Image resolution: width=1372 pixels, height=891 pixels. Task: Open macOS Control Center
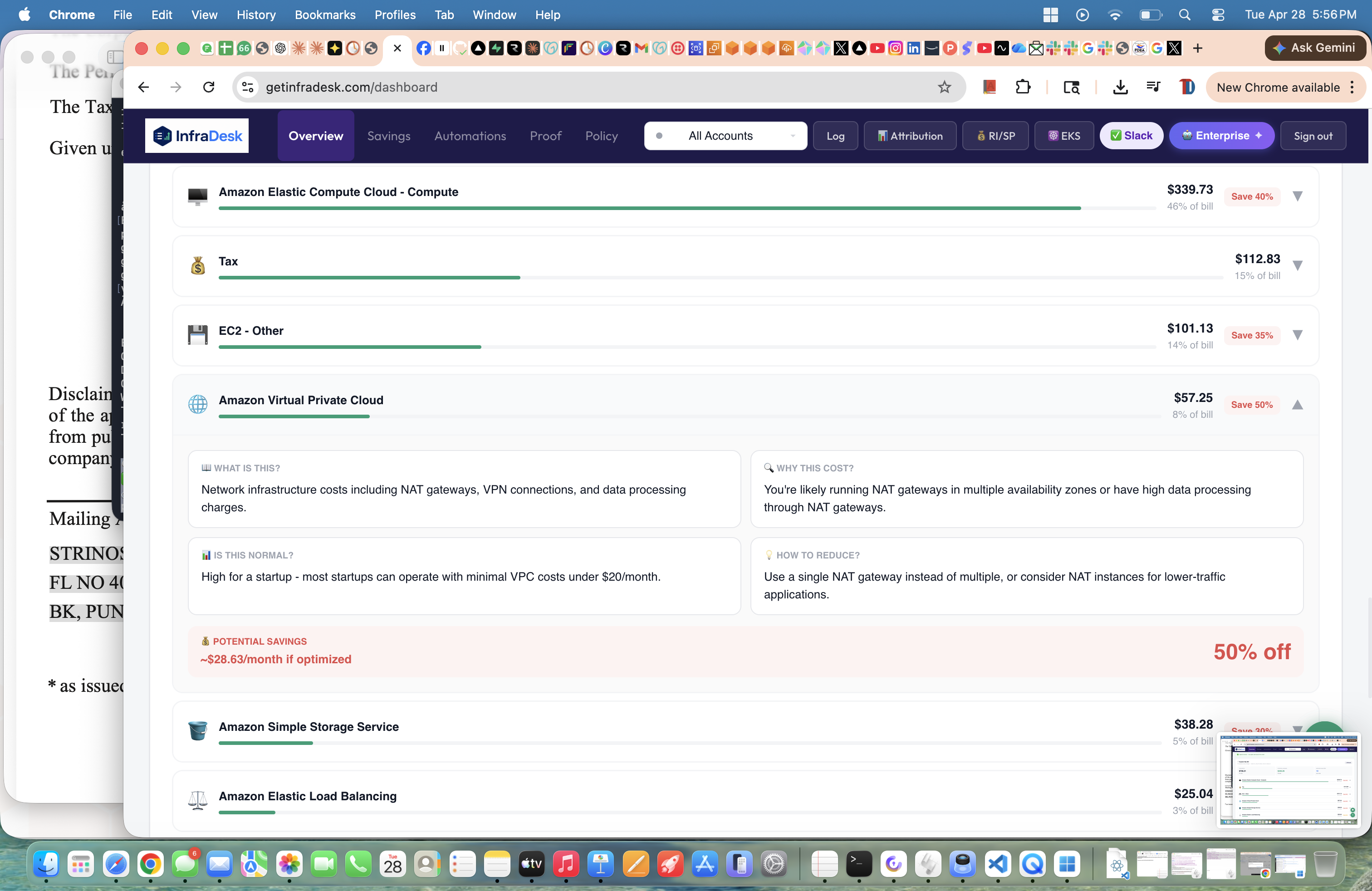1217,15
